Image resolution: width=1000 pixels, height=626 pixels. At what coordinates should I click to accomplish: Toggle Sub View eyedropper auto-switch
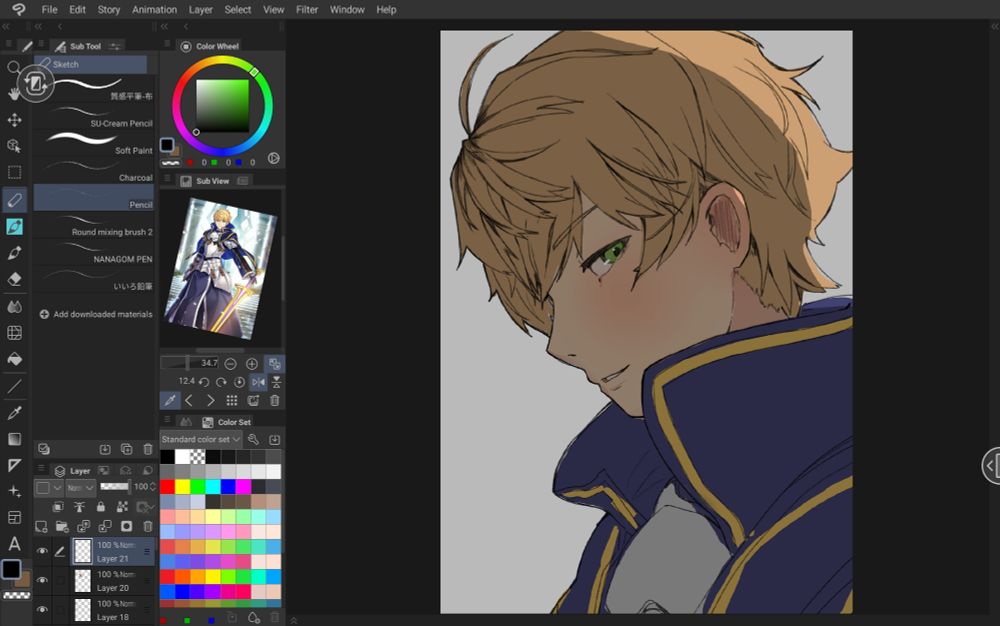click(170, 400)
